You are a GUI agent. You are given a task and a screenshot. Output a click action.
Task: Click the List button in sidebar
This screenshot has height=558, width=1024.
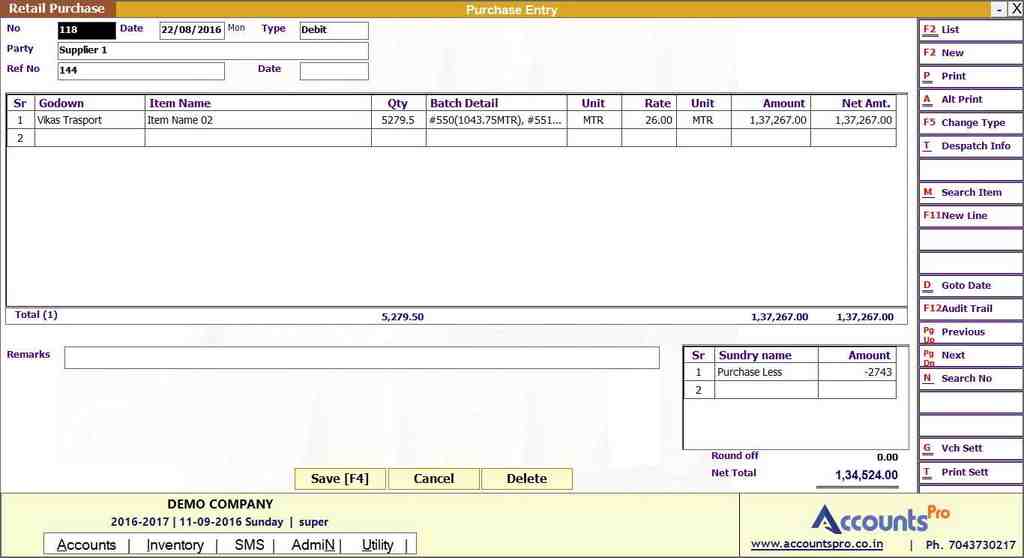(x=969, y=30)
